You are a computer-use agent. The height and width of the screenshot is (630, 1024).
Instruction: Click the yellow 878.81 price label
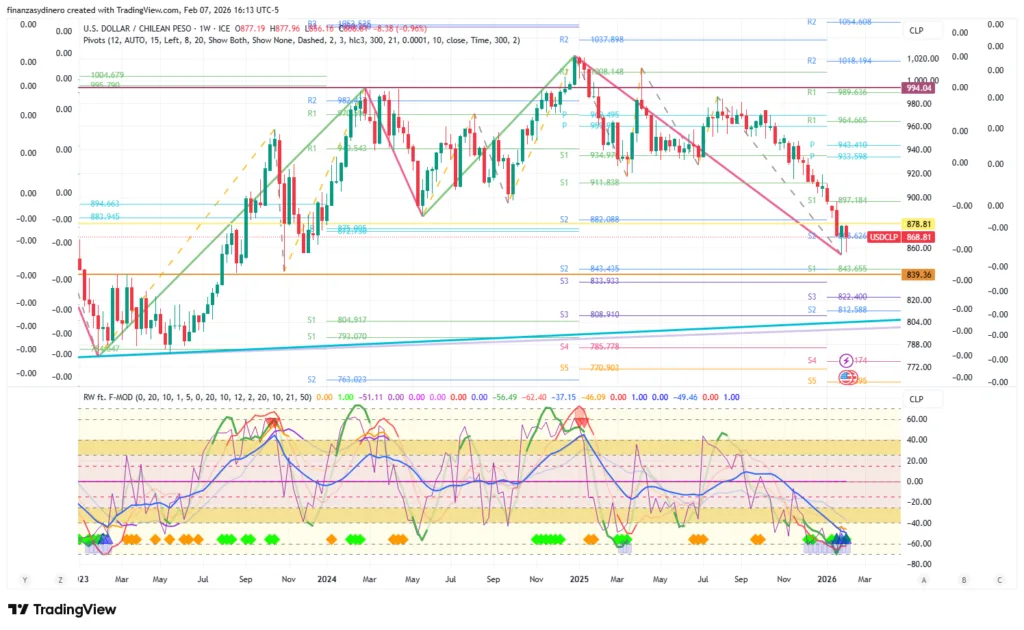[918, 224]
